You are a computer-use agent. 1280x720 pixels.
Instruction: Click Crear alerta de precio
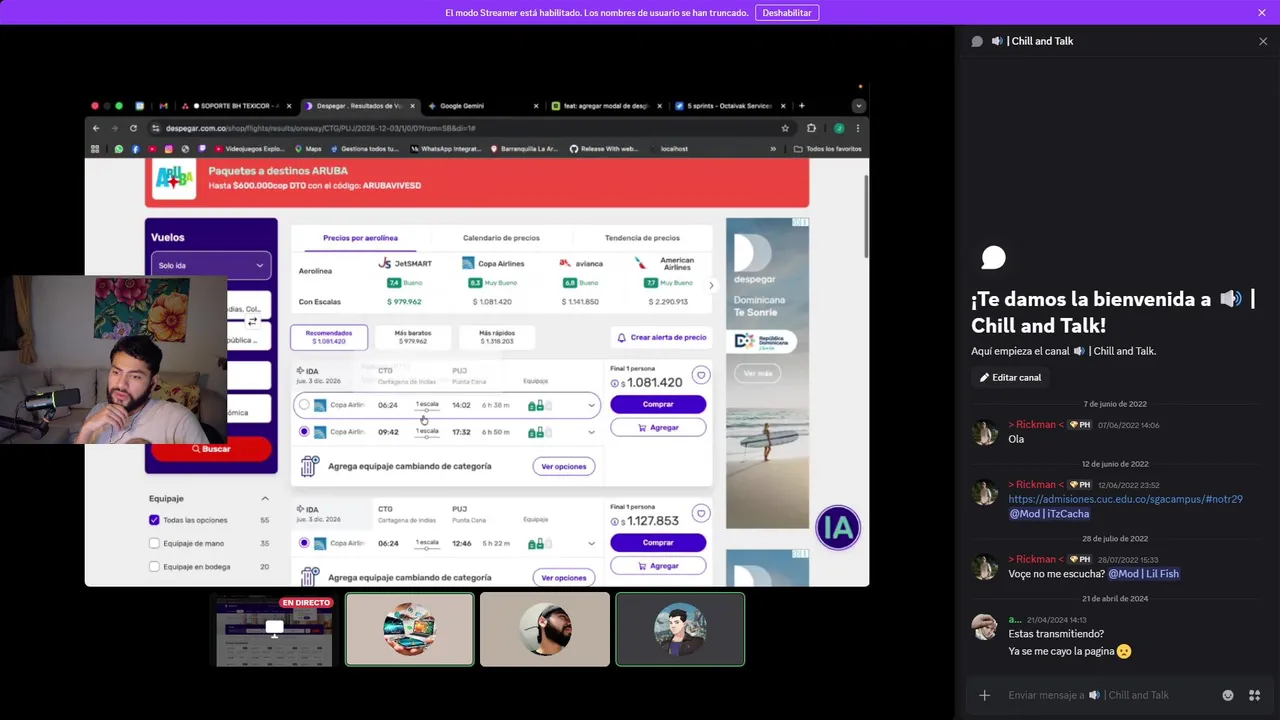661,337
